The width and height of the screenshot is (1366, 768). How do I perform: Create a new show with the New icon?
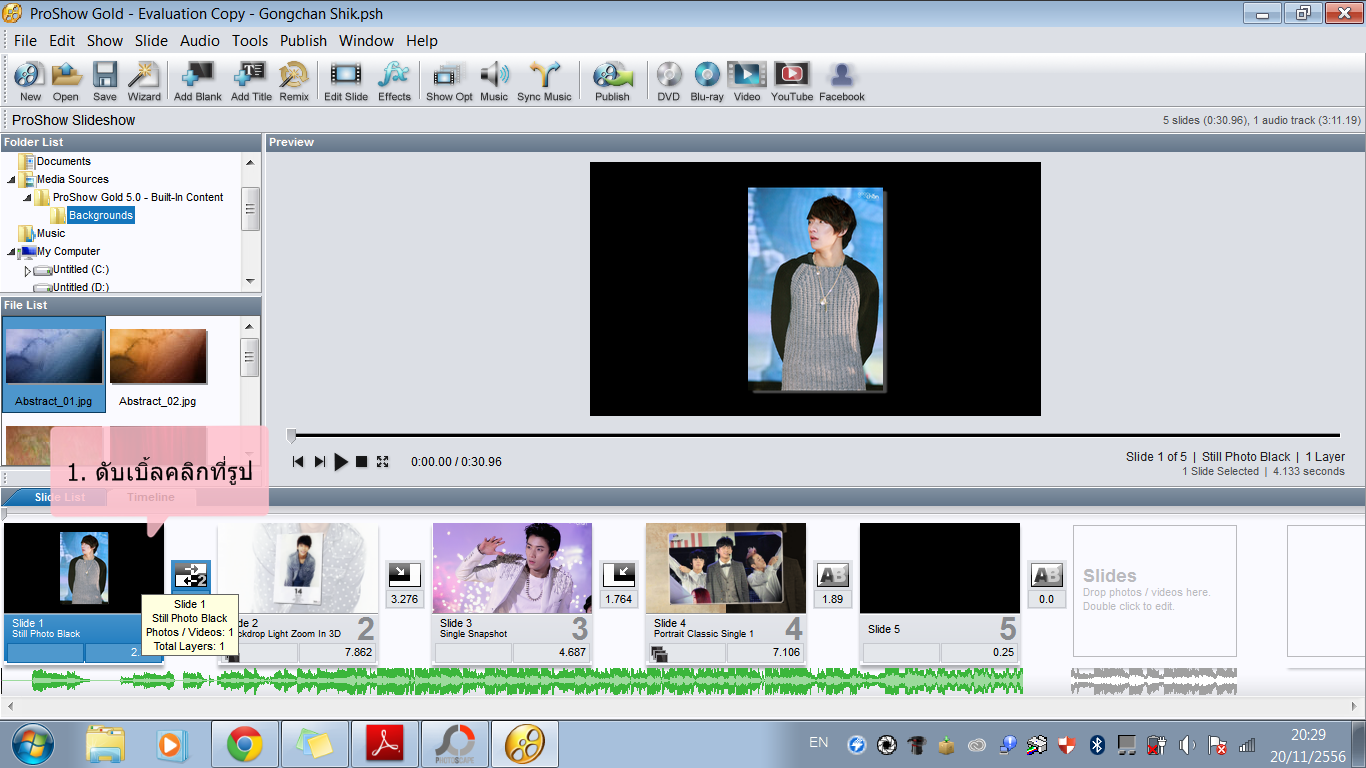click(30, 81)
